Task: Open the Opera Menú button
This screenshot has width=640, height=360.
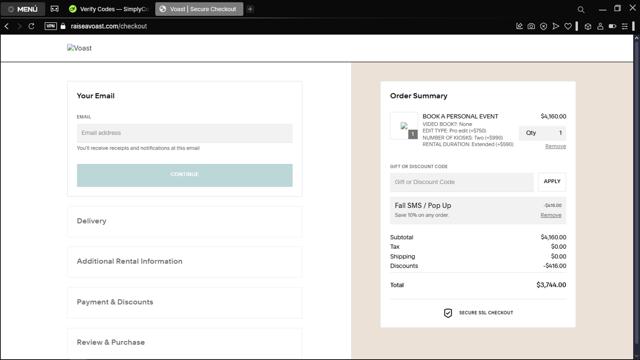Action: (23, 9)
